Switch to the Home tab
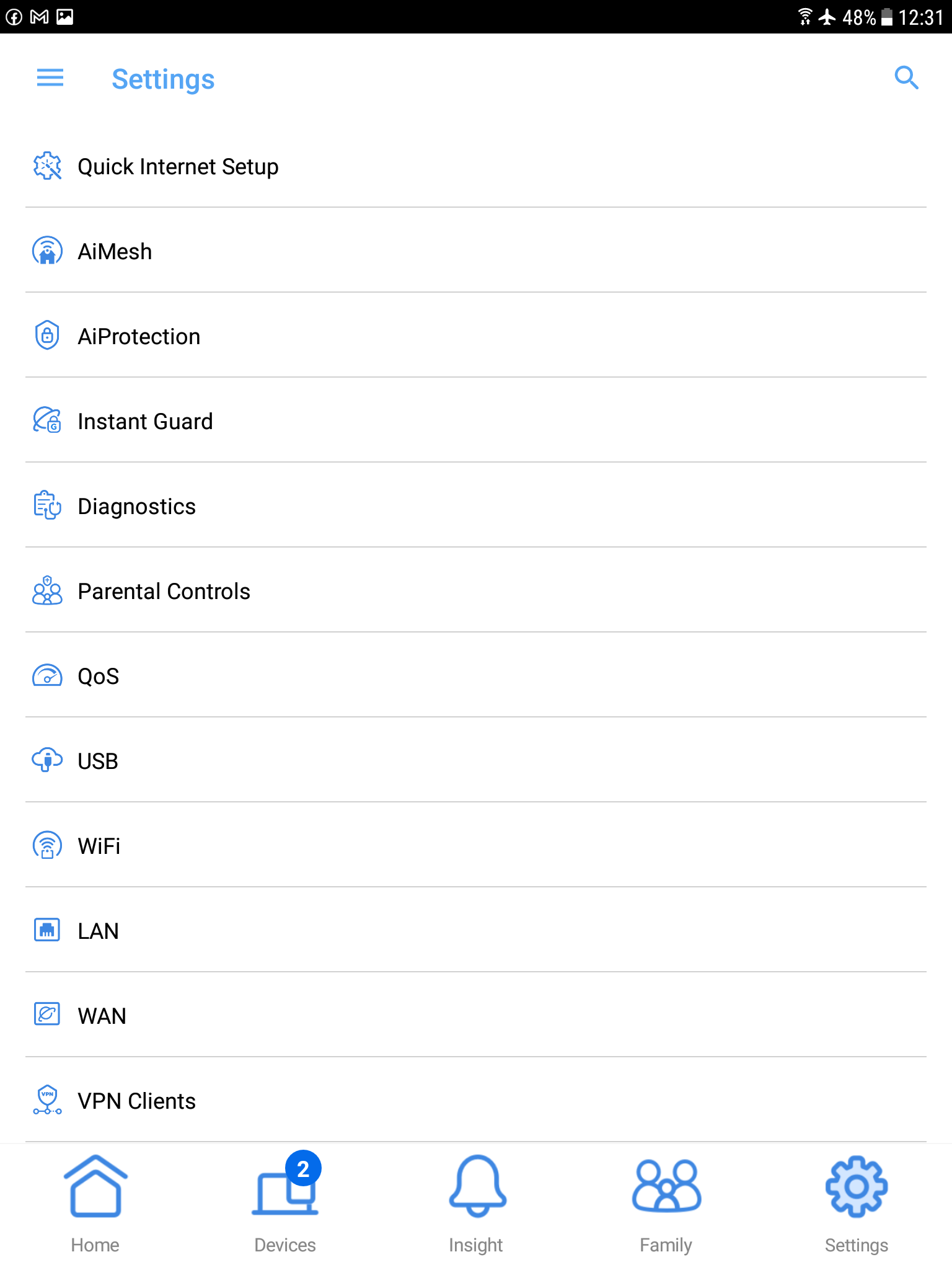Image resolution: width=952 pixels, height=1270 pixels. (x=95, y=1203)
